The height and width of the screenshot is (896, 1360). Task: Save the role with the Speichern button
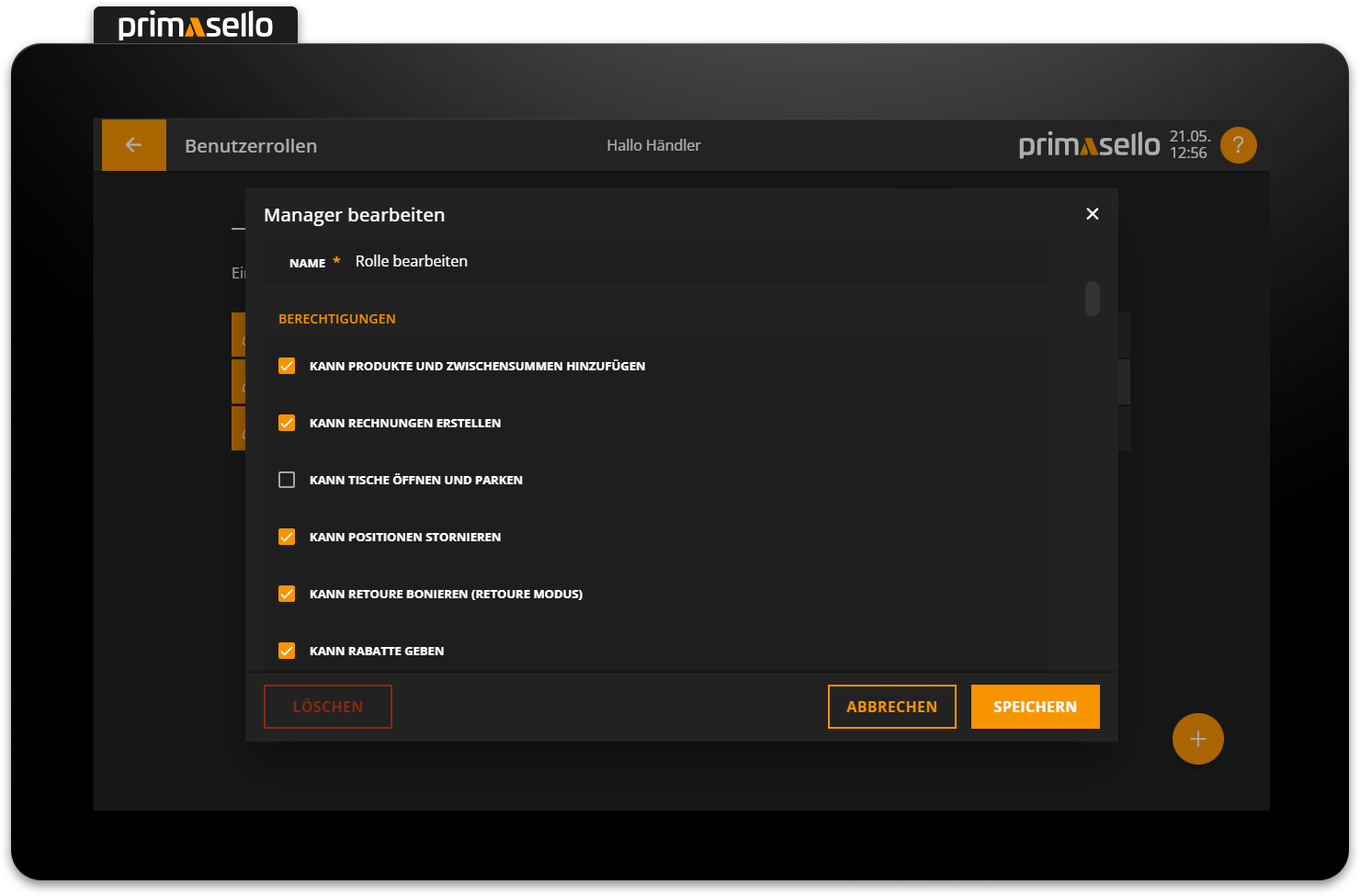click(1035, 707)
